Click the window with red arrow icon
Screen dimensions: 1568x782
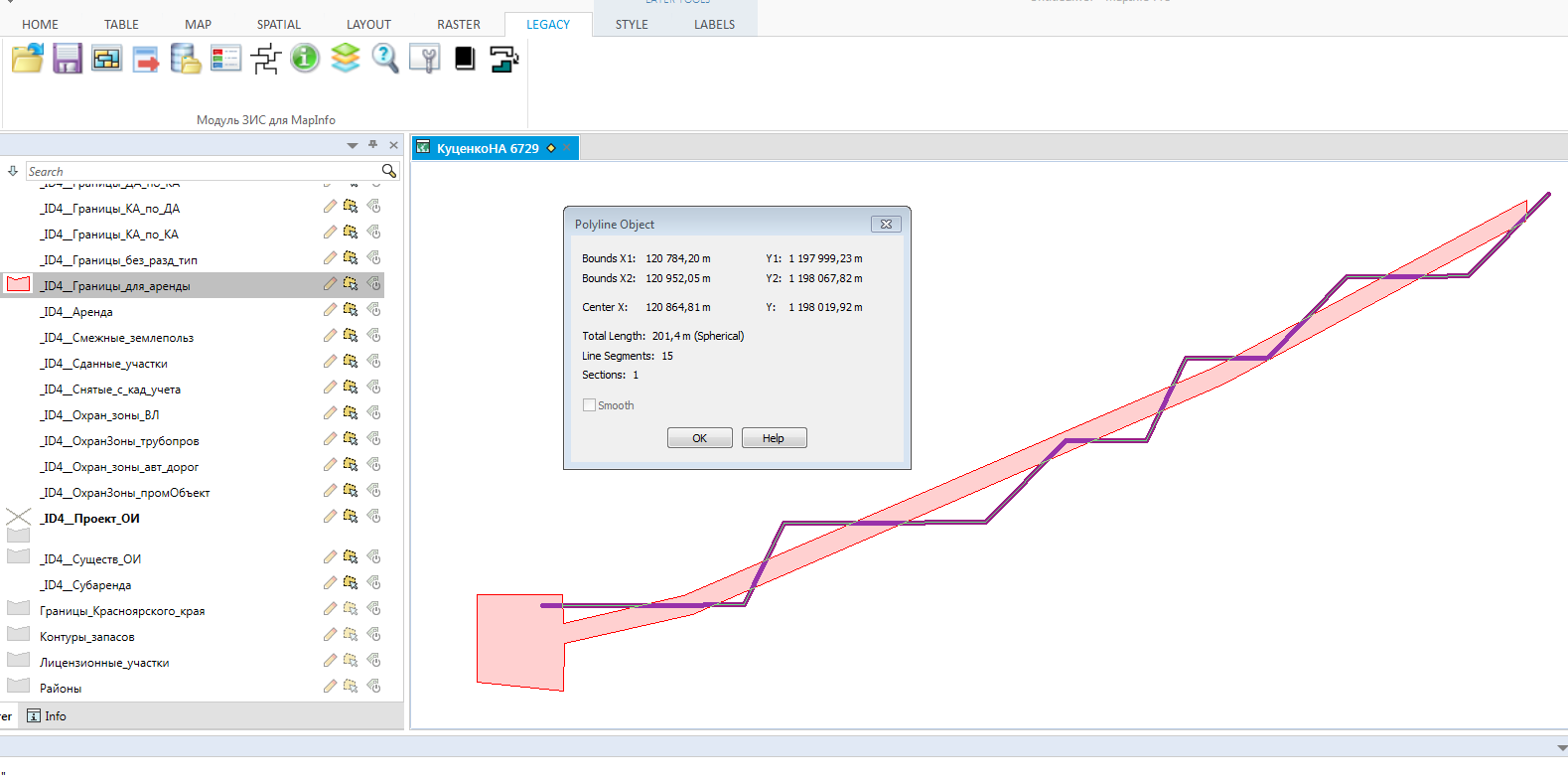146,59
